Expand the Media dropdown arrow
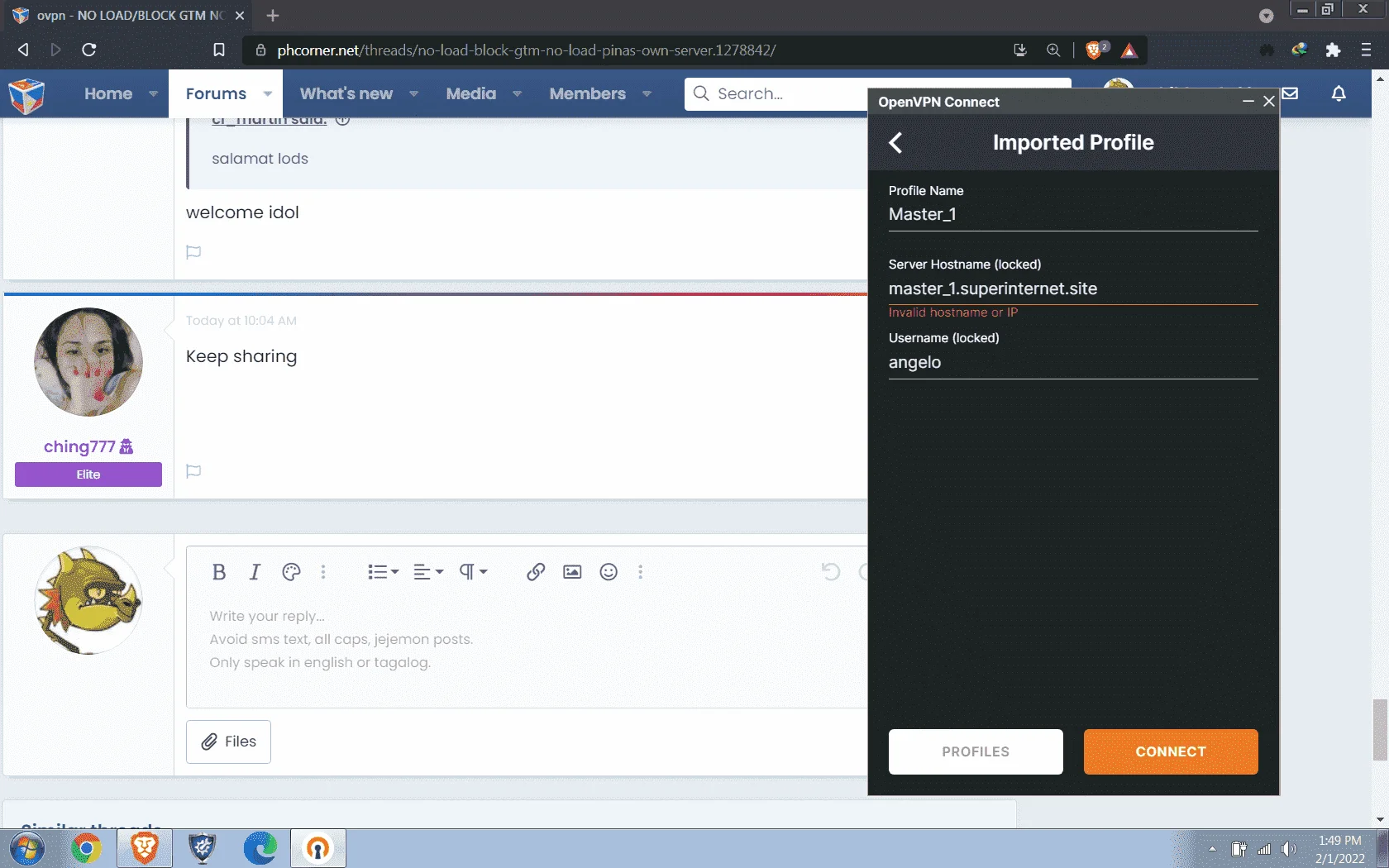The image size is (1389, 868). click(x=517, y=94)
